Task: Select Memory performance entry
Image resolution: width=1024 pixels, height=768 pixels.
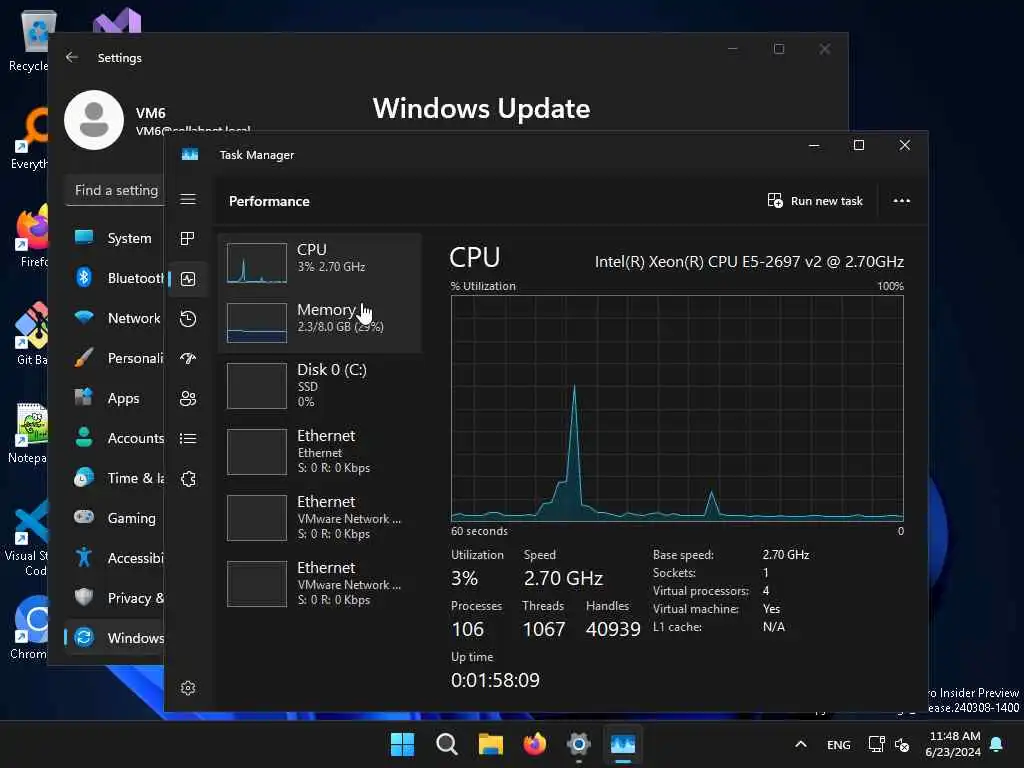Action: pos(319,323)
